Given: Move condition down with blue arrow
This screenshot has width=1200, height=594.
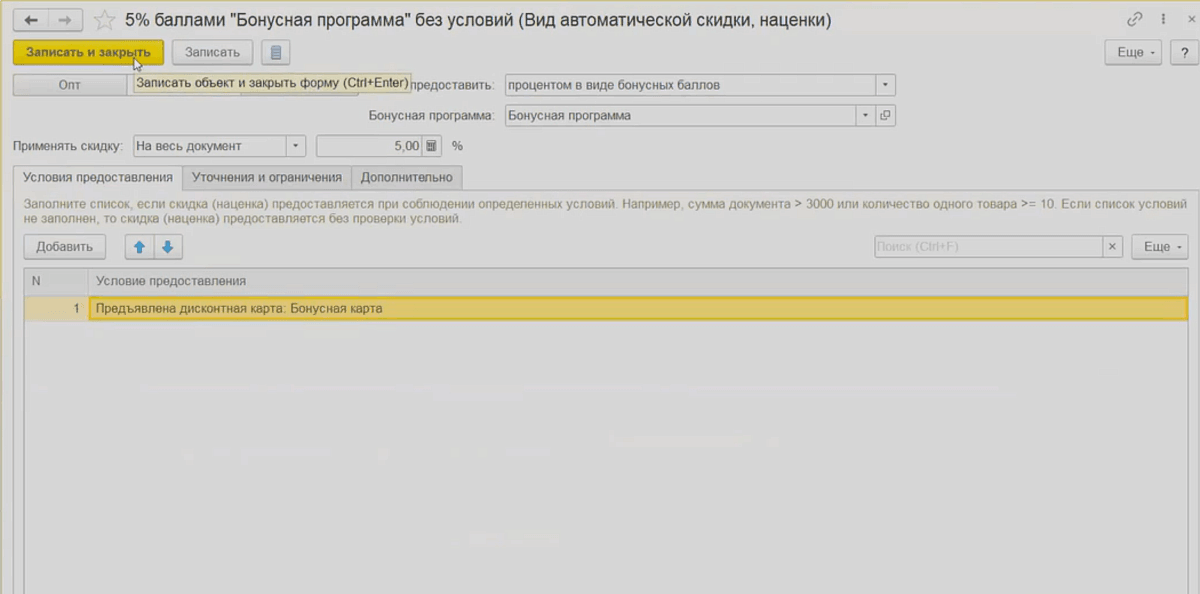Looking at the screenshot, I should [167, 246].
